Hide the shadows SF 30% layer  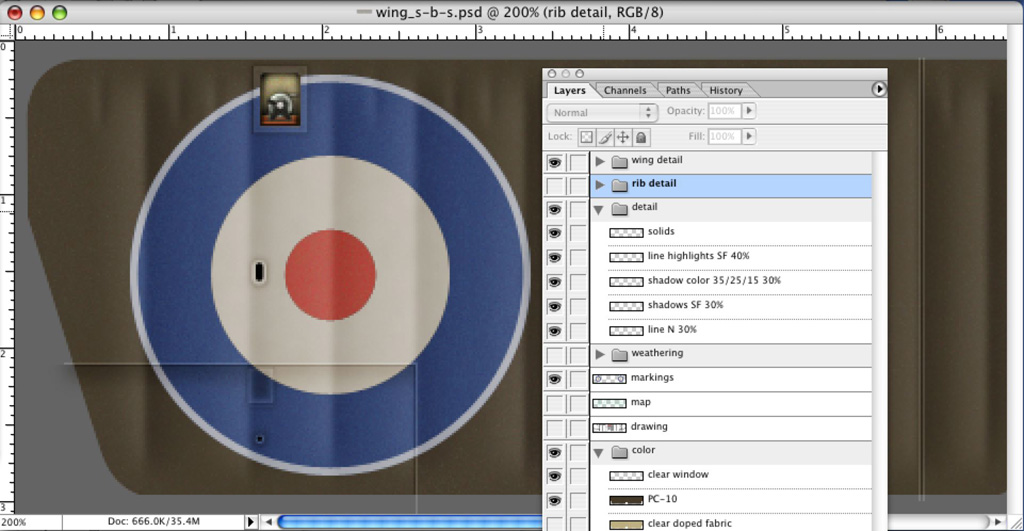[554, 306]
